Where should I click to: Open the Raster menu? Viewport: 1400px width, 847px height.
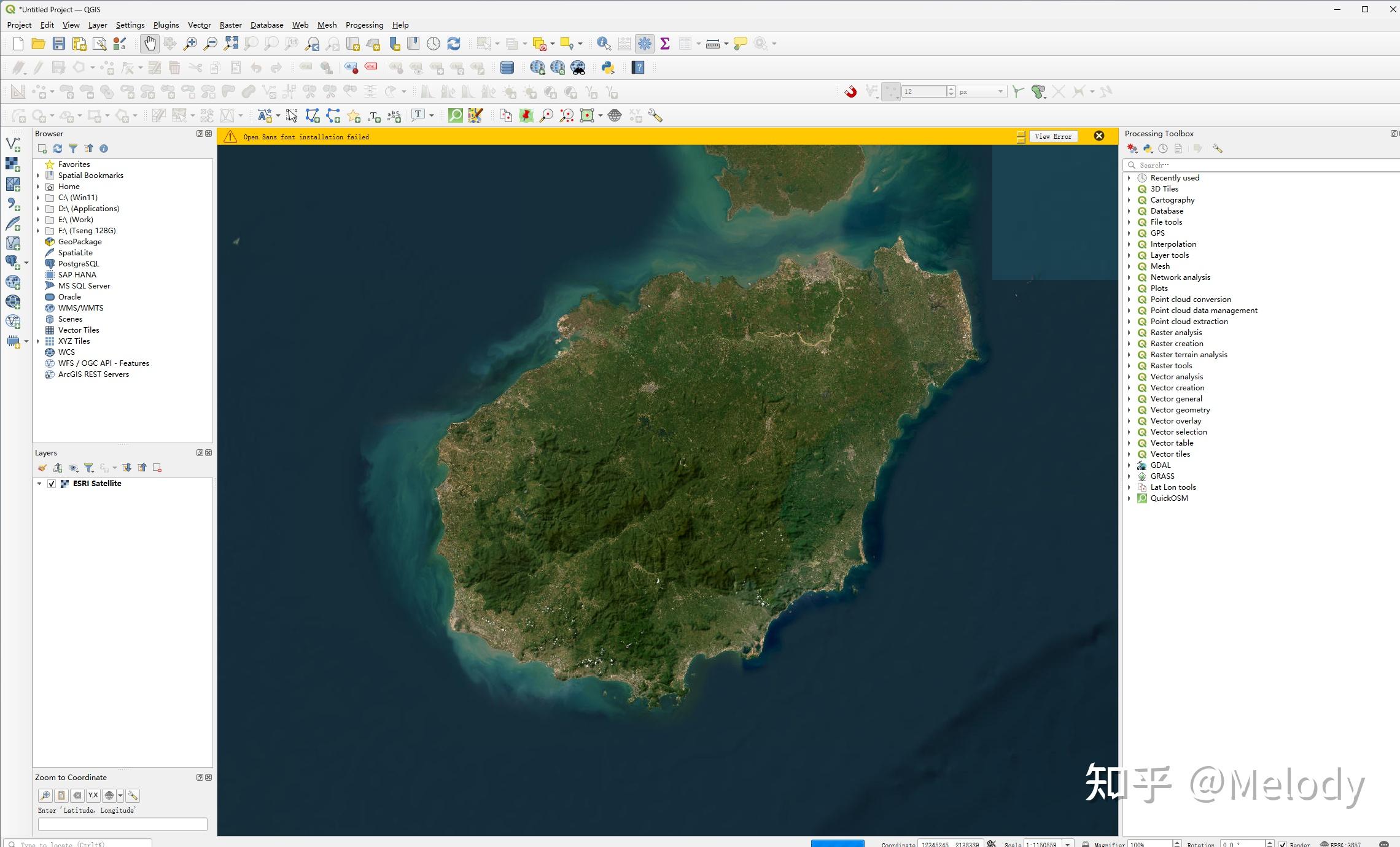[x=230, y=25]
